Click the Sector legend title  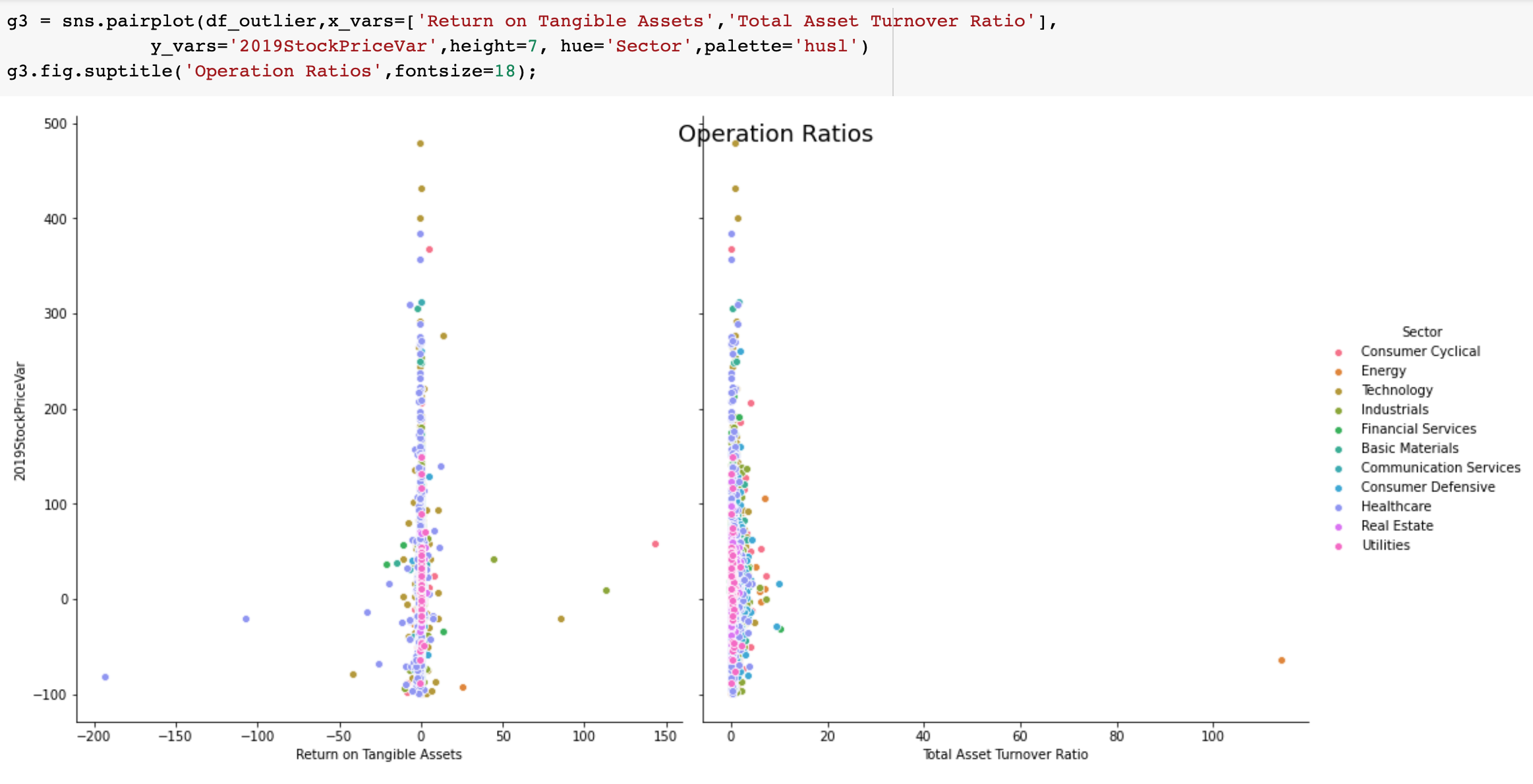coord(1422,332)
